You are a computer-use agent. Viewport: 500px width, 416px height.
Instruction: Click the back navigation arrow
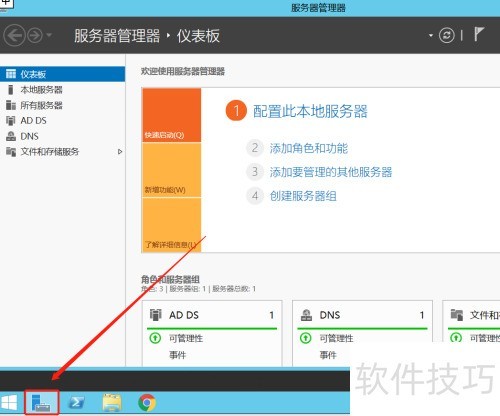coord(14,35)
